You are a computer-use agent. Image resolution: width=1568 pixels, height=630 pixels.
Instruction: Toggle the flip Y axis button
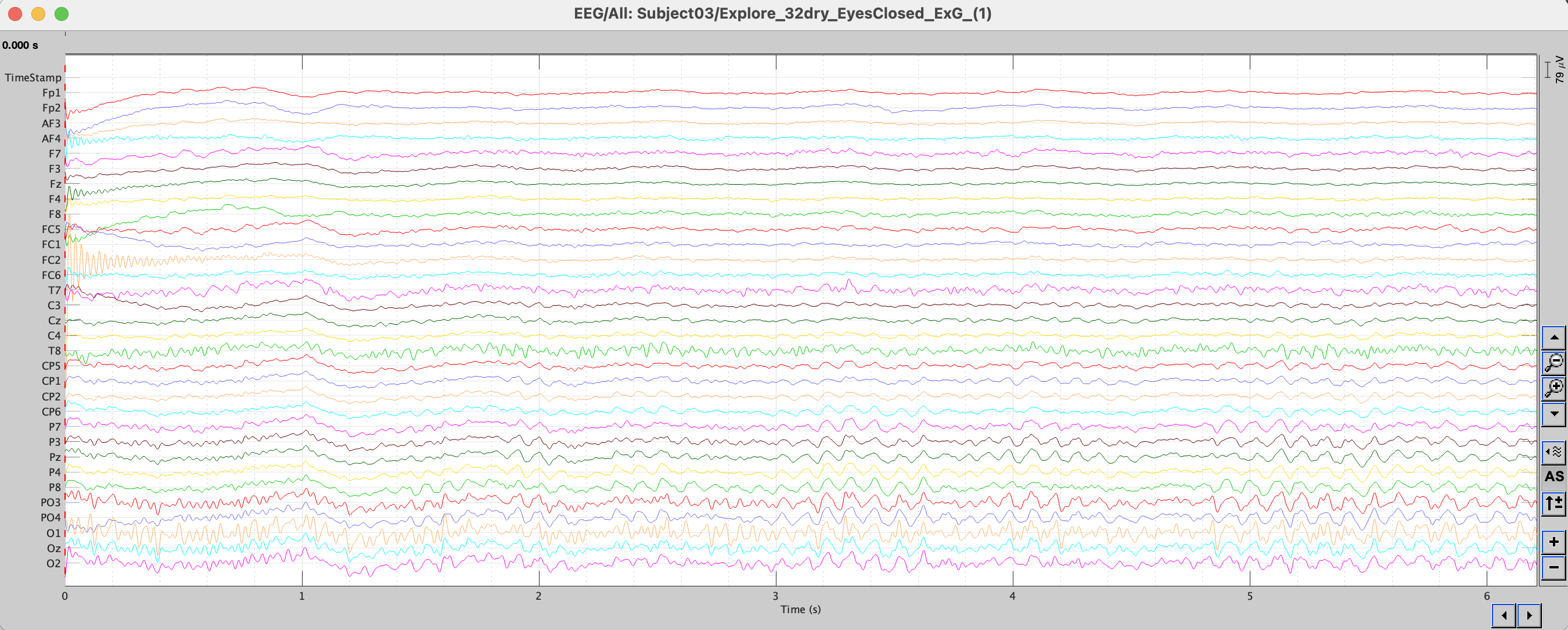(1553, 503)
